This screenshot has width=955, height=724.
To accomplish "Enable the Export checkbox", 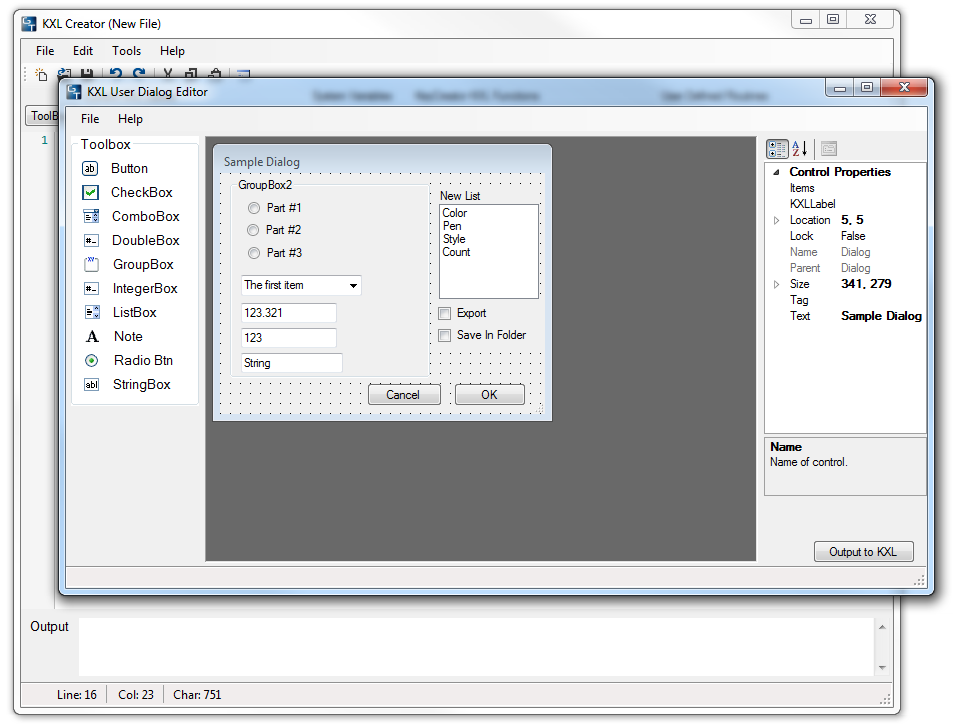I will pos(445,314).
